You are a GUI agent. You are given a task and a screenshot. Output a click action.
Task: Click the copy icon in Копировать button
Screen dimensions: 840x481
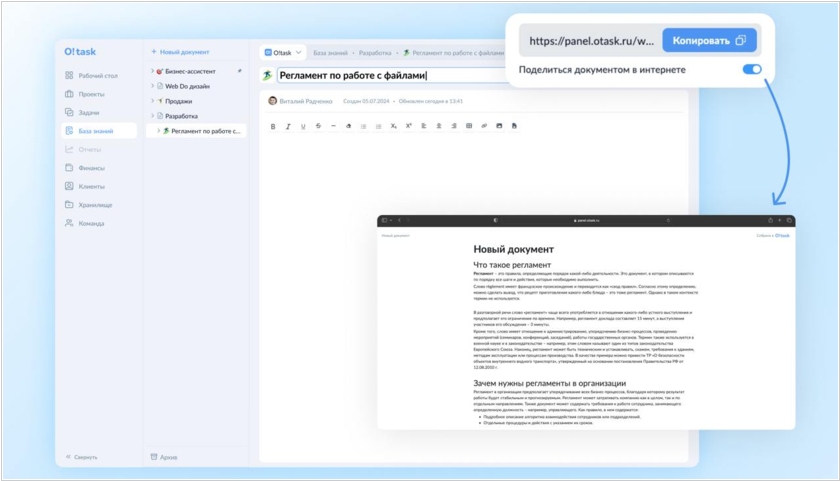point(740,40)
